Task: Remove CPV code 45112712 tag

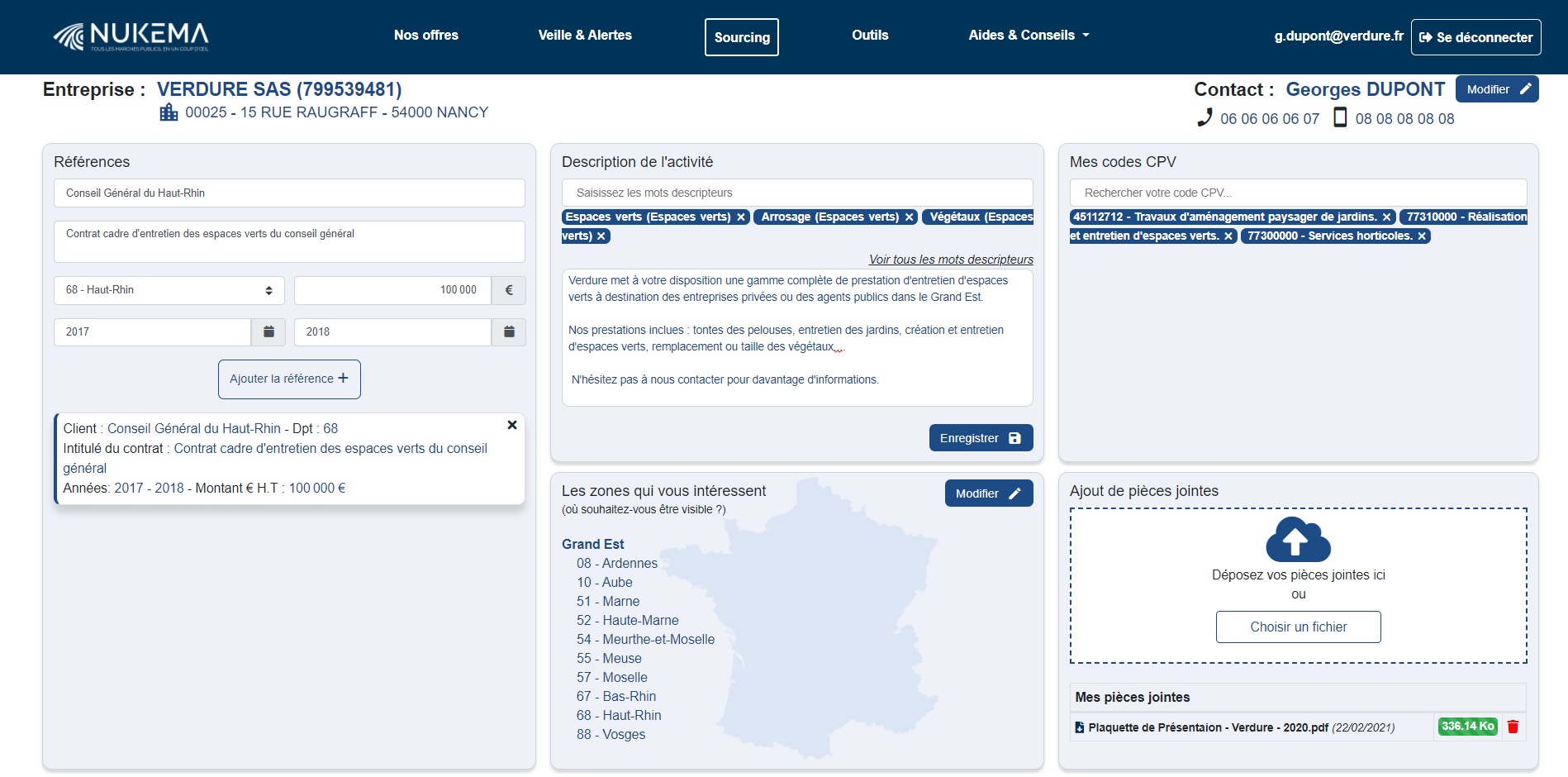Action: point(1386,217)
